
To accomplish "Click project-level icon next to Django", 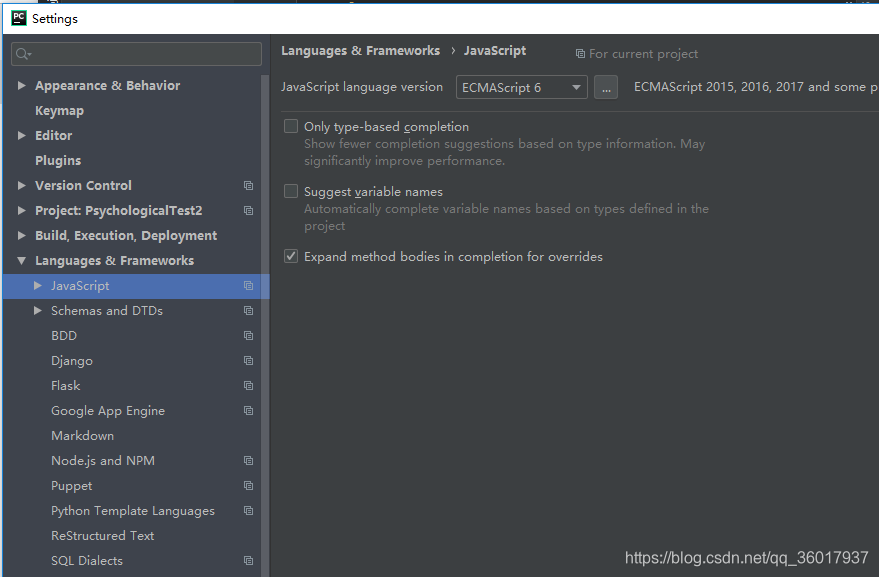I will 248,361.
